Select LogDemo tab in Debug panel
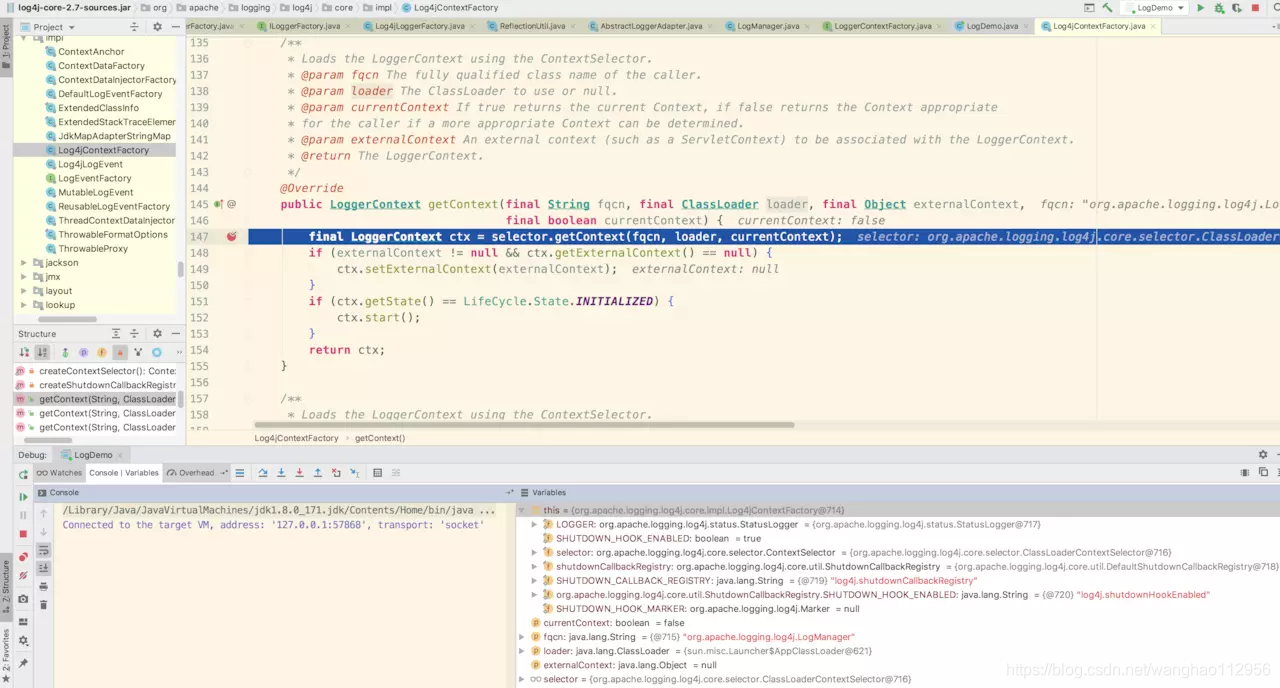This screenshot has height=688, width=1280. pos(94,455)
